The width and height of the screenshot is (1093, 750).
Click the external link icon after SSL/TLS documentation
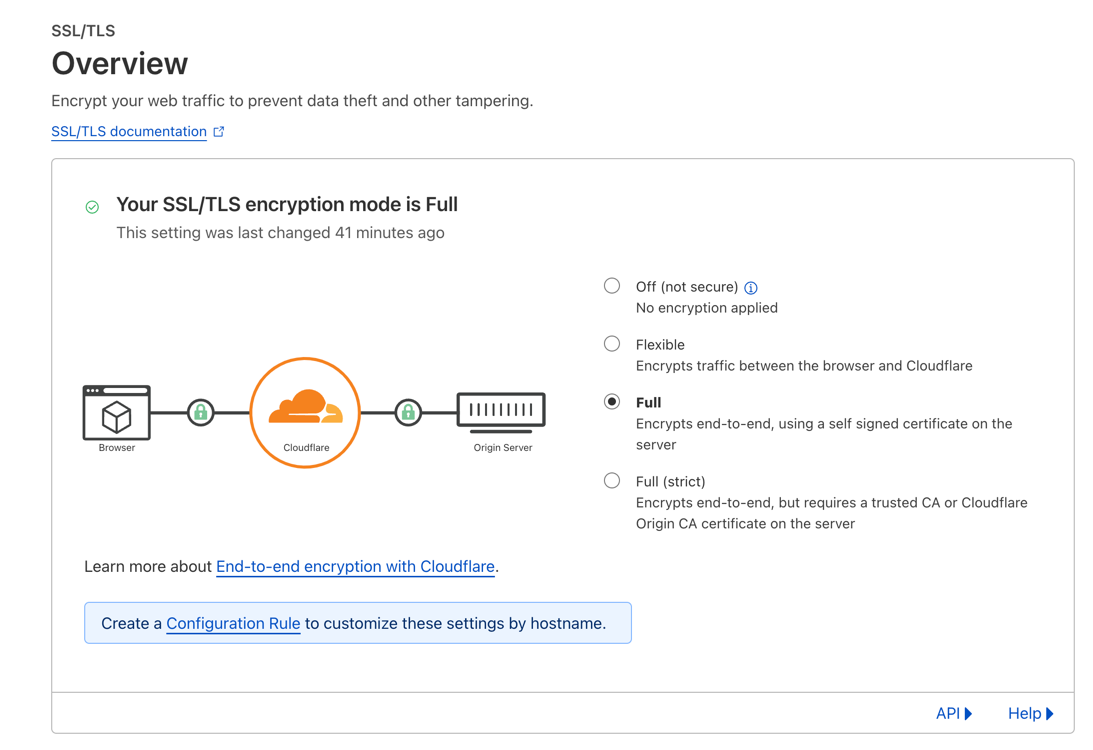pos(219,130)
